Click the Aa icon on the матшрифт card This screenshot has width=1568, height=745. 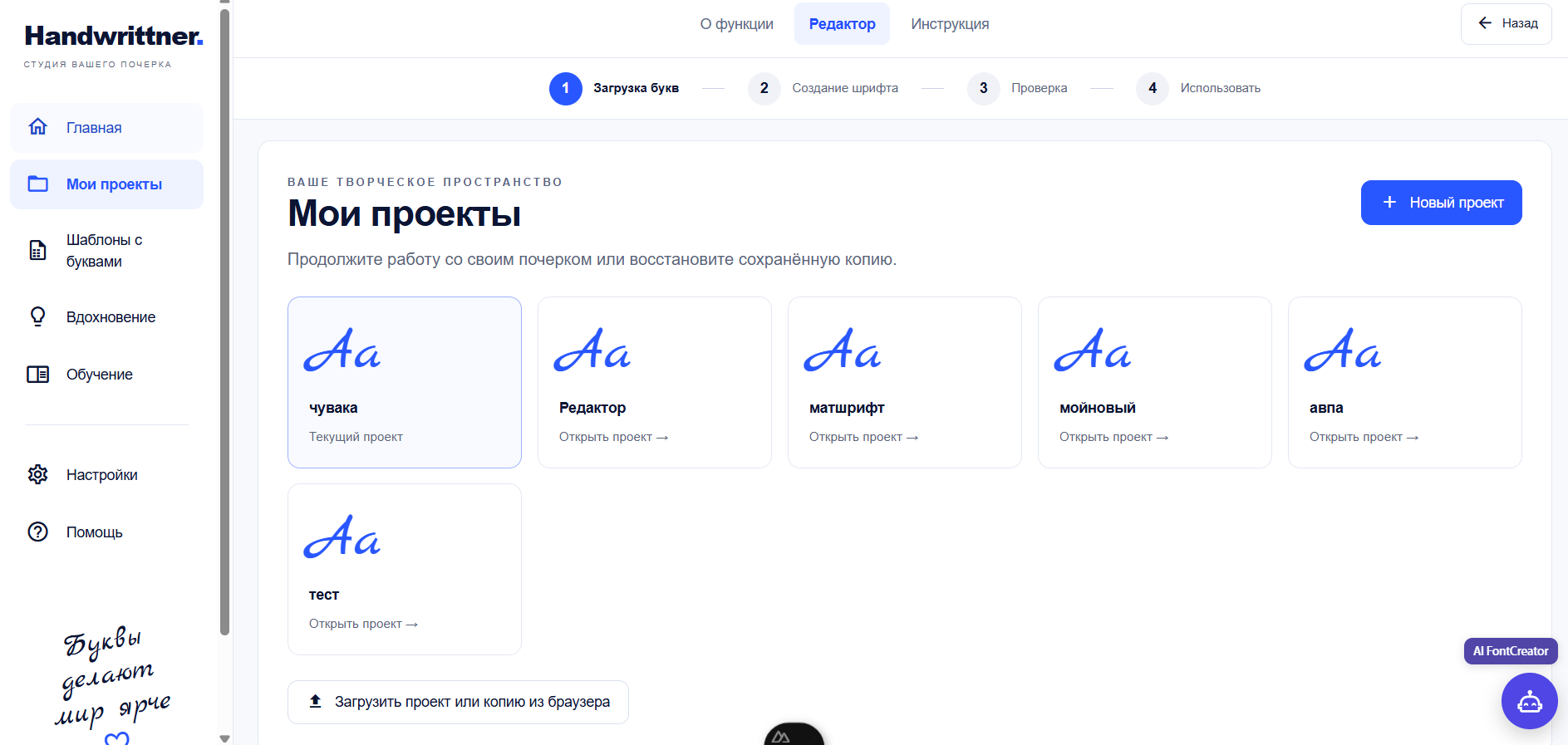(x=843, y=350)
